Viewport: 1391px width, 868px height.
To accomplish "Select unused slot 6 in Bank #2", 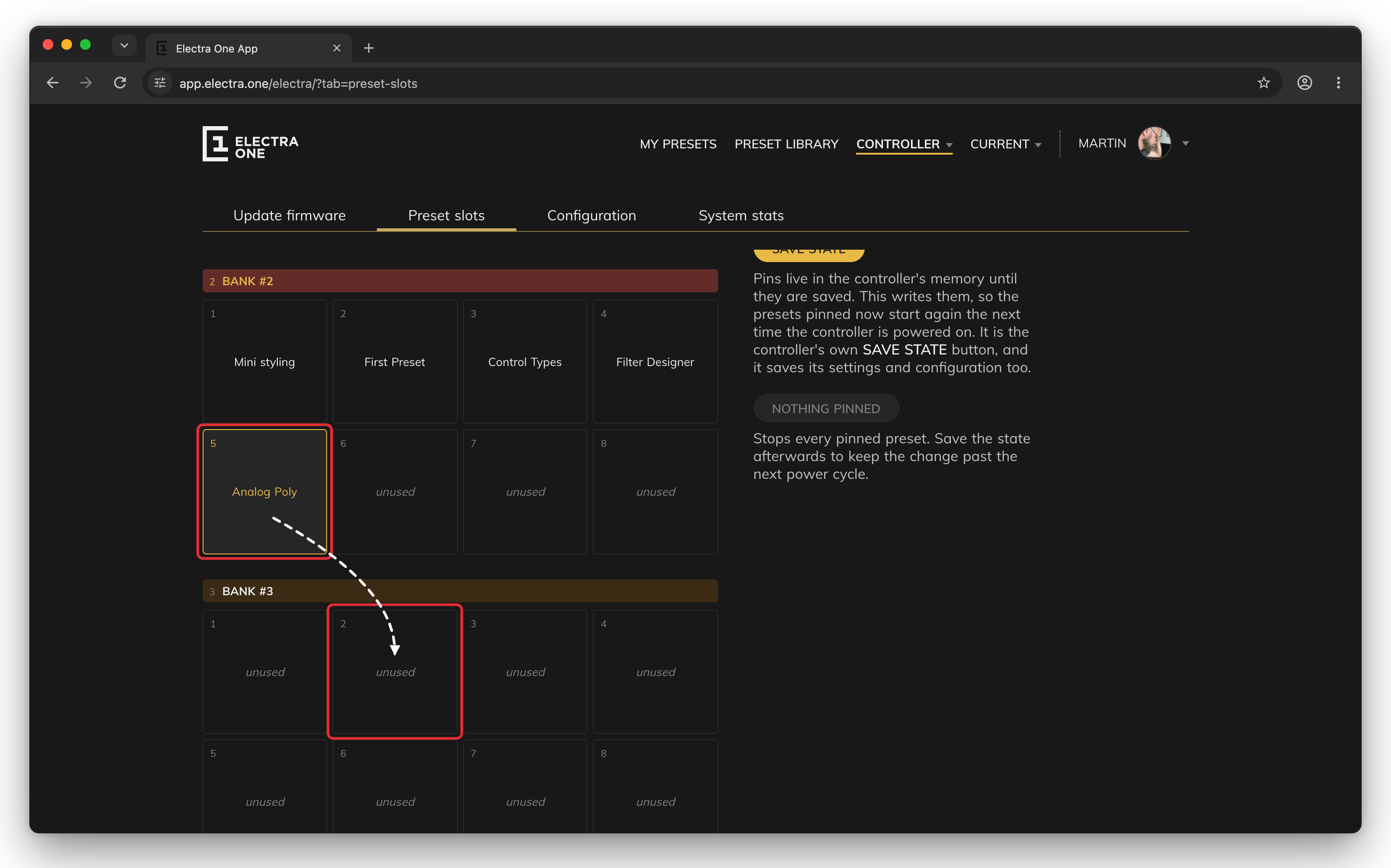I will point(395,491).
